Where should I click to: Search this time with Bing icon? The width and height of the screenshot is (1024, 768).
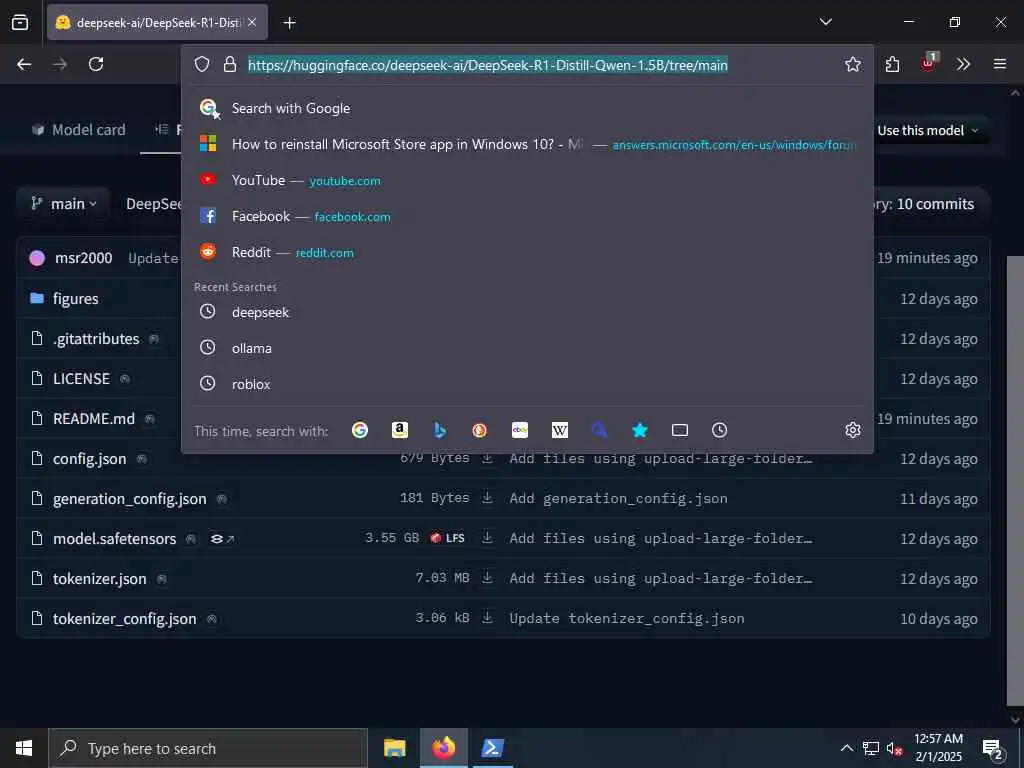(x=440, y=430)
